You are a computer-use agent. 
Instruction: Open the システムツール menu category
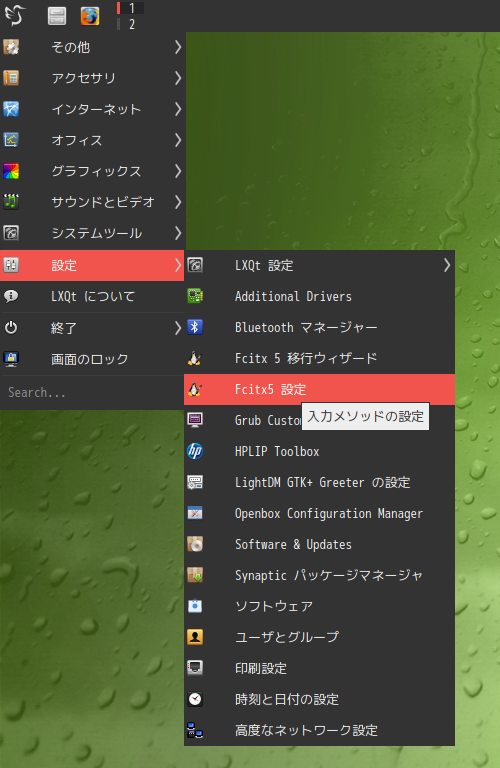coord(92,233)
